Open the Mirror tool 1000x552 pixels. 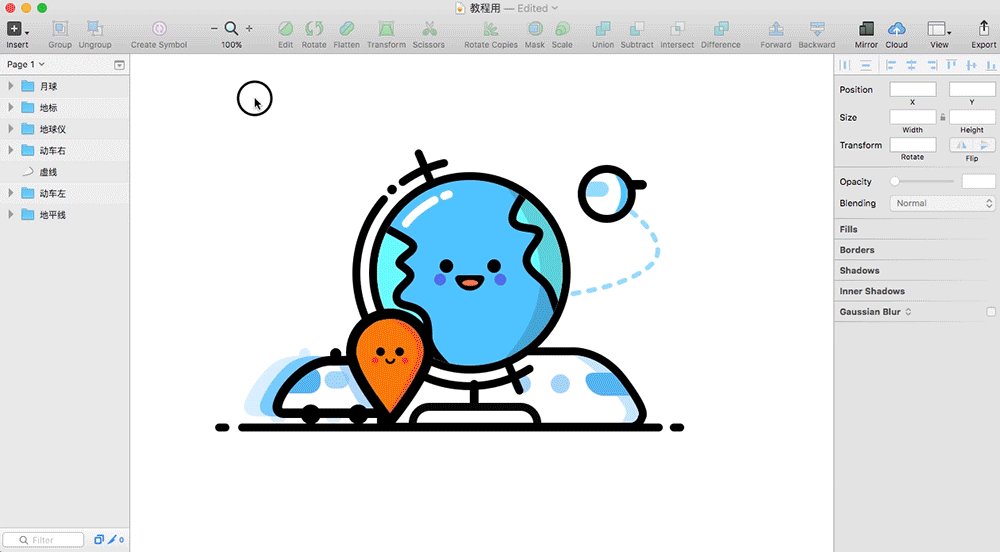[x=866, y=29]
